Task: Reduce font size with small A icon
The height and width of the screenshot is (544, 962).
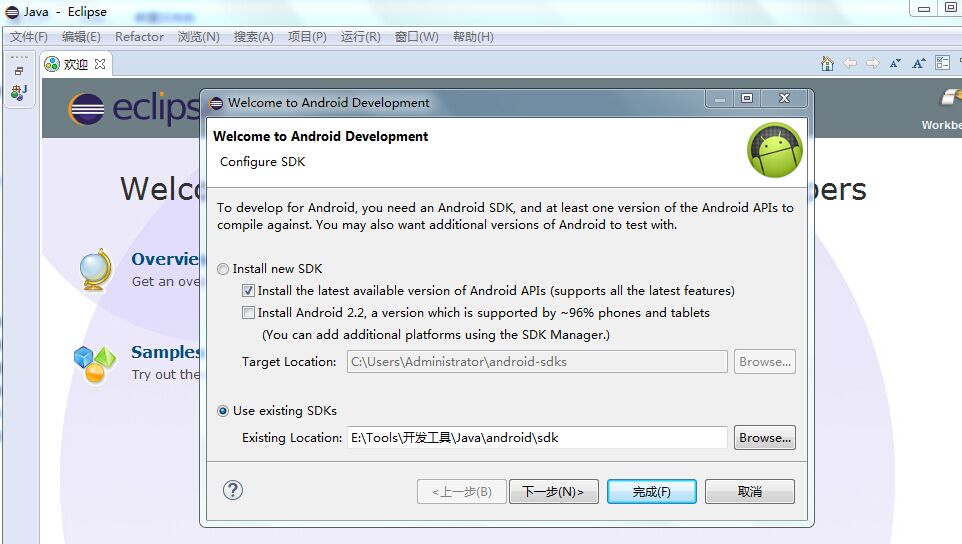Action: [x=895, y=63]
